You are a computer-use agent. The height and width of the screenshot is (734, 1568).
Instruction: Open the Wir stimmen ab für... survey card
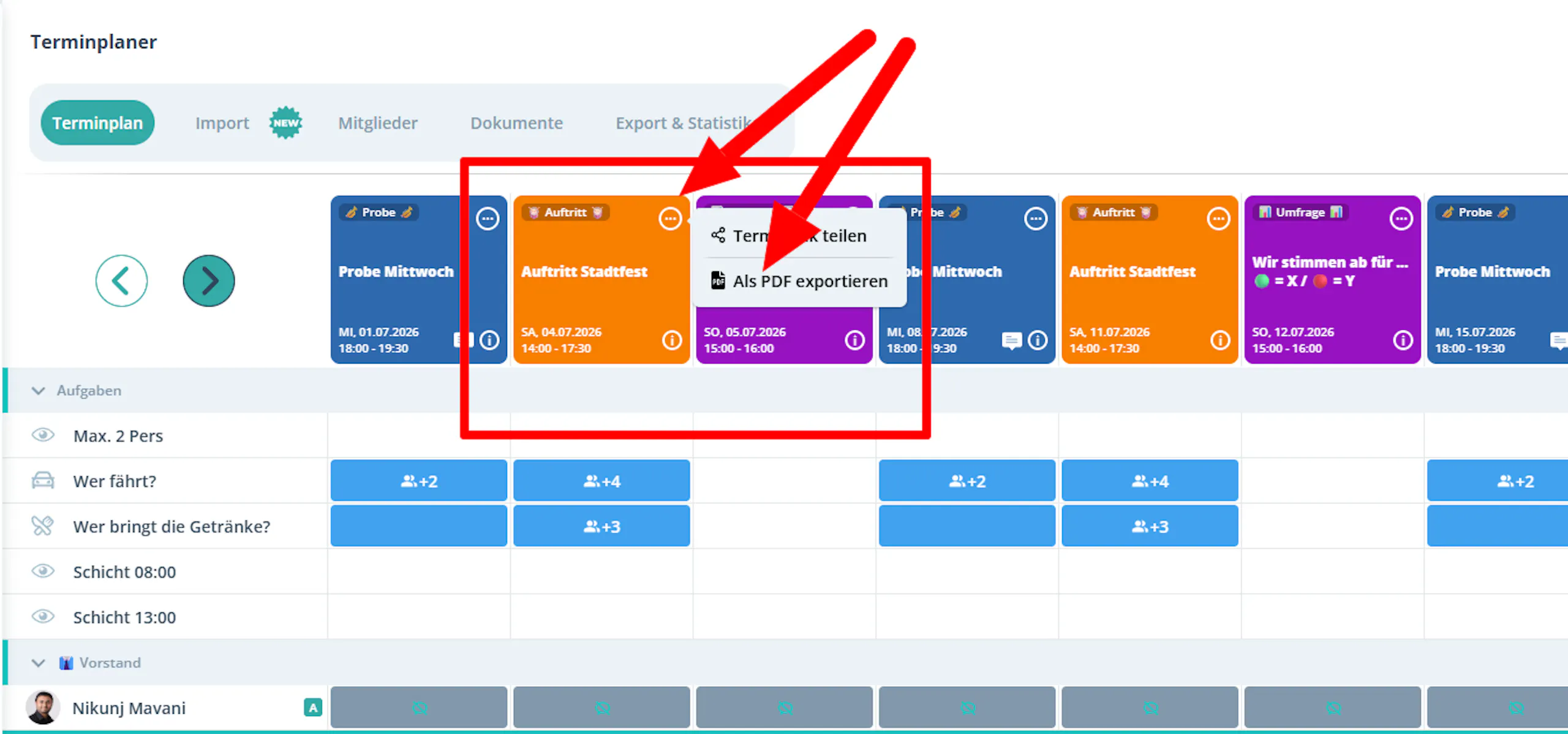point(1333,280)
